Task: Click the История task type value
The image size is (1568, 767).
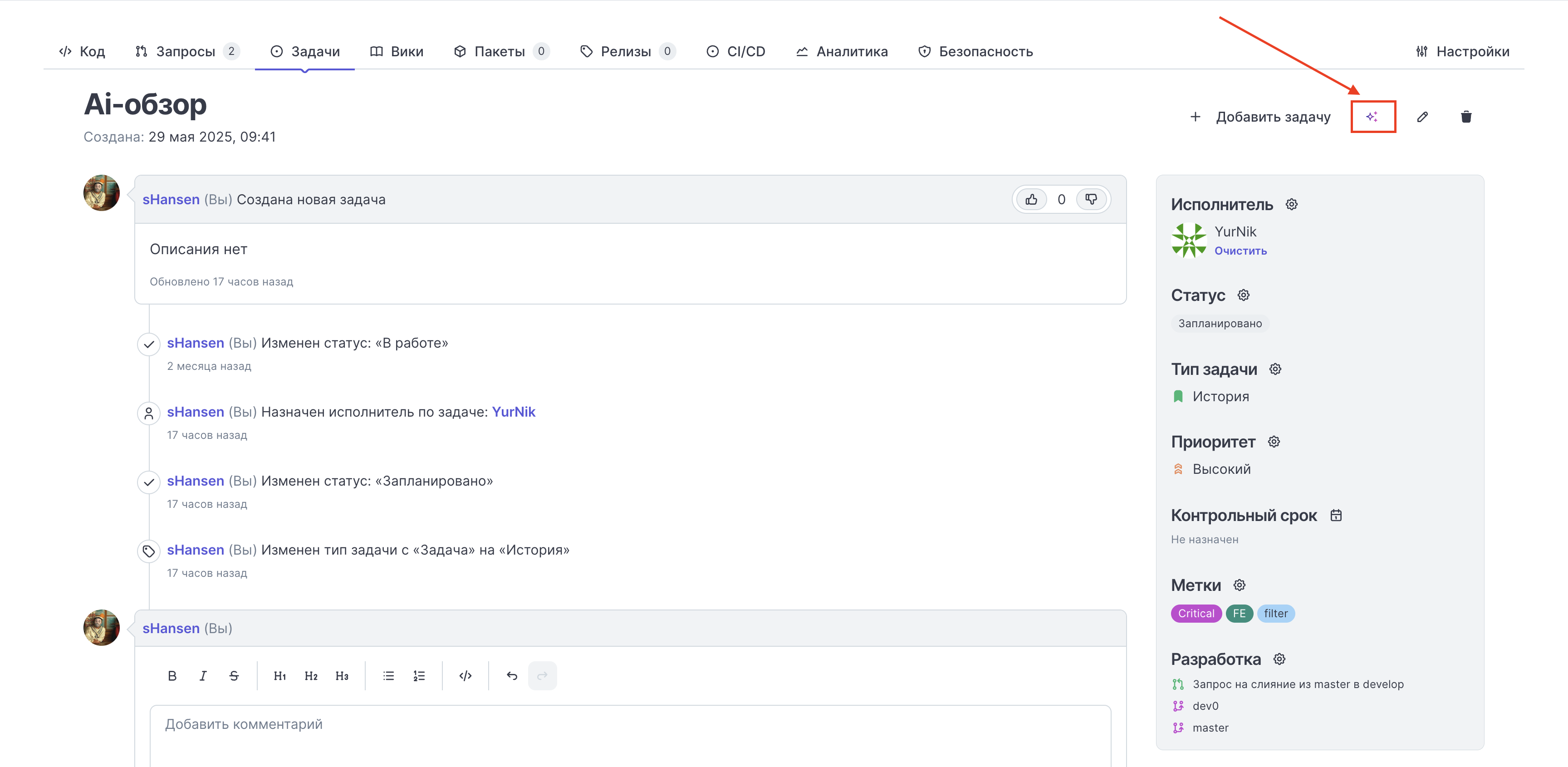Action: click(1220, 396)
